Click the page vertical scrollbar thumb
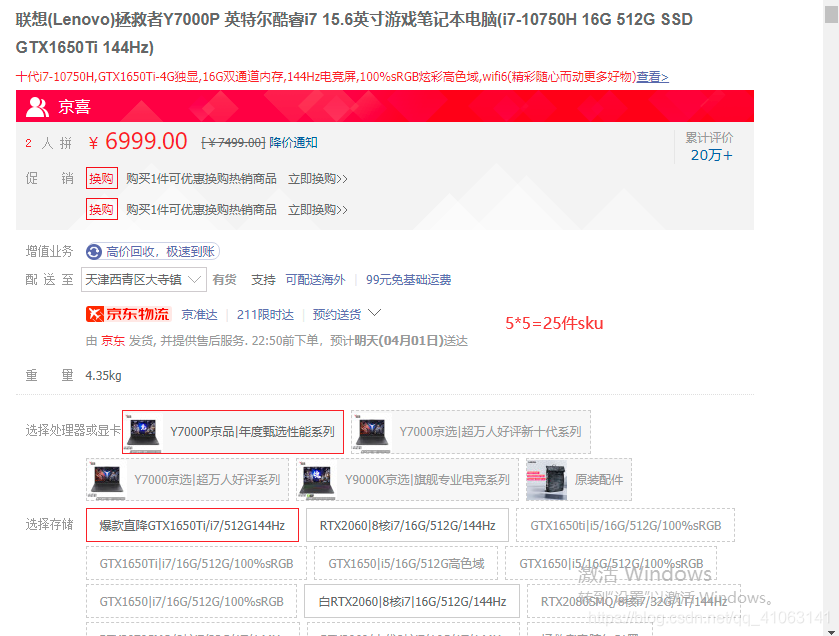Viewport: 839px width, 636px height. (831, 12)
